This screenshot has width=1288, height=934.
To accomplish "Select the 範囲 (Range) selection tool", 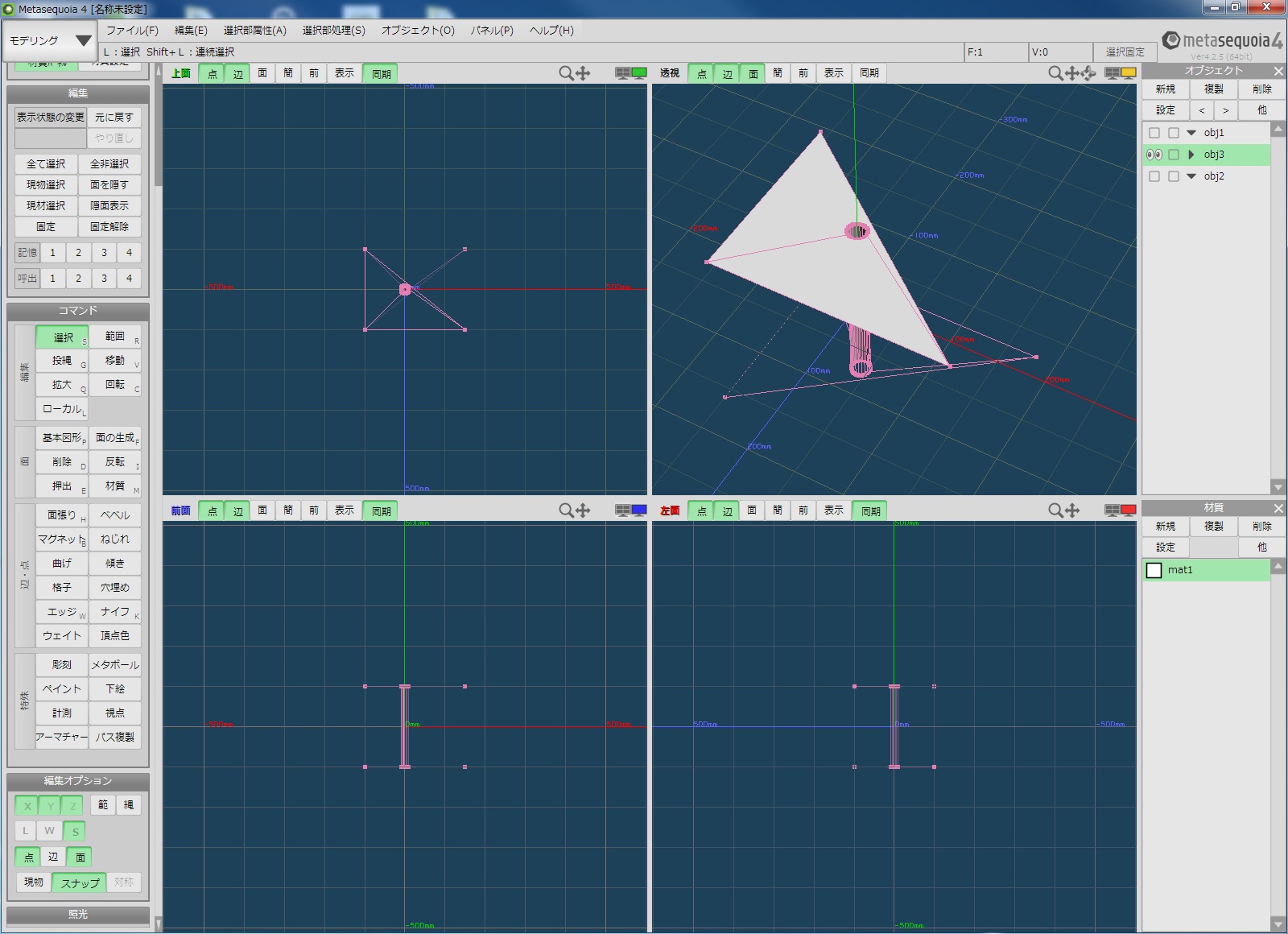I will 115,337.
